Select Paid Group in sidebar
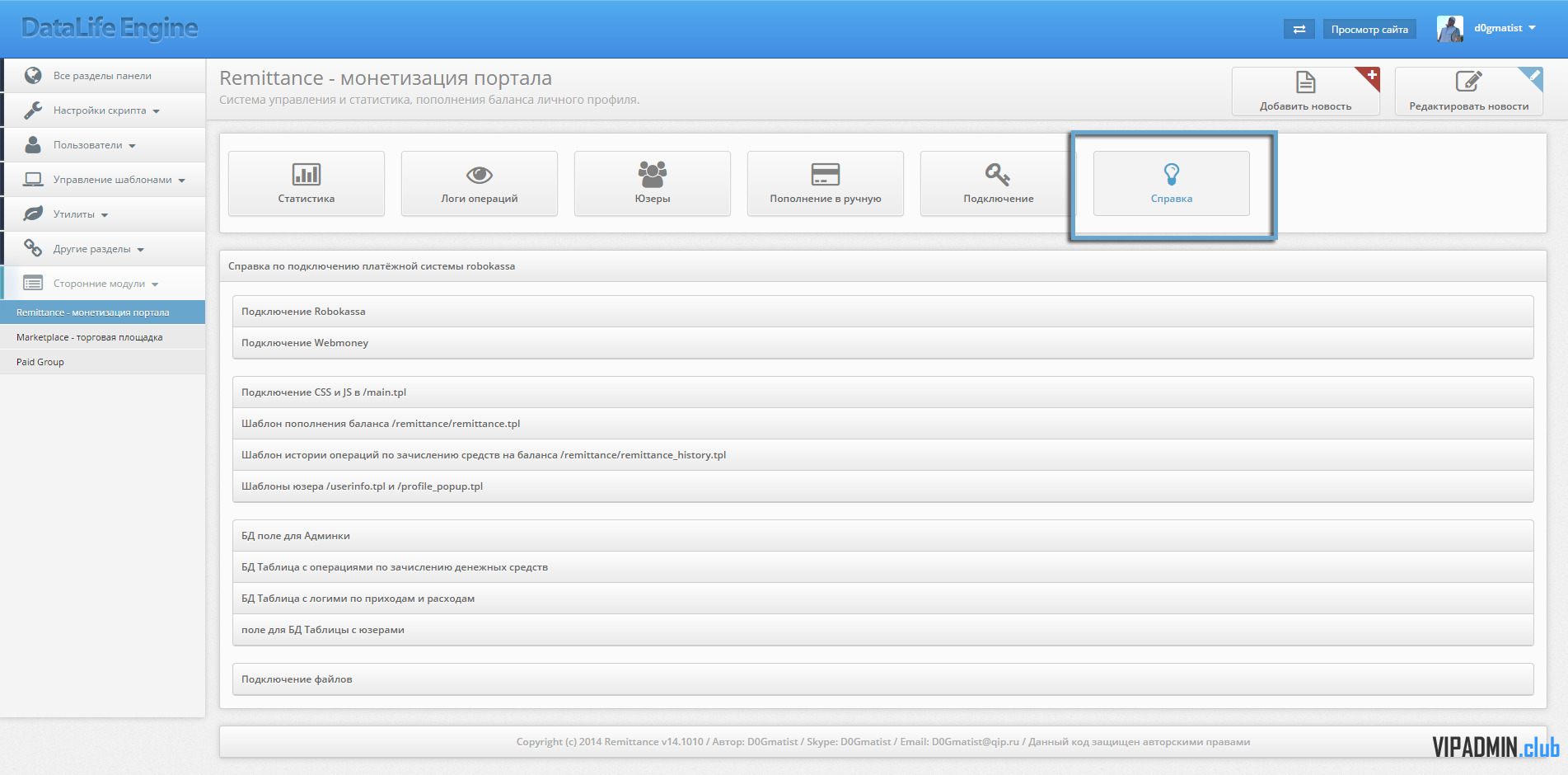Viewport: 1568px width, 775px height. pyautogui.click(x=102, y=362)
